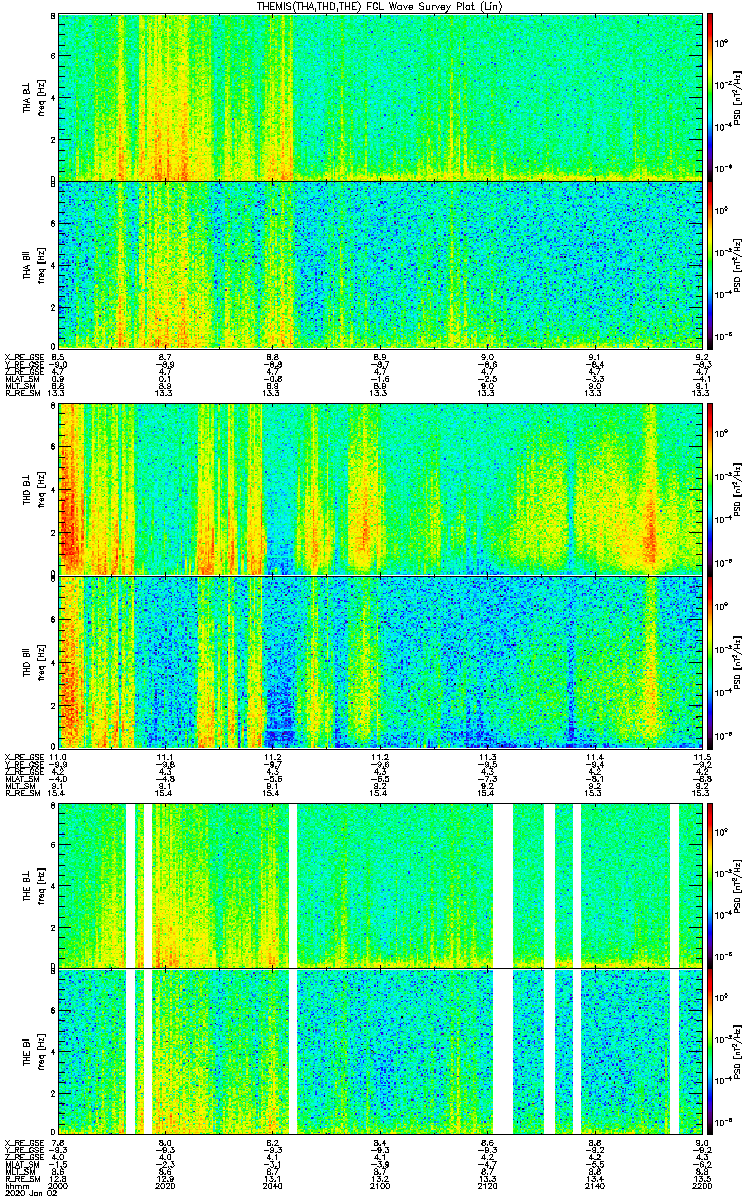
Task: Click the PSD colorbar beside THA B-perpendicular panel
Action: coord(711,95)
